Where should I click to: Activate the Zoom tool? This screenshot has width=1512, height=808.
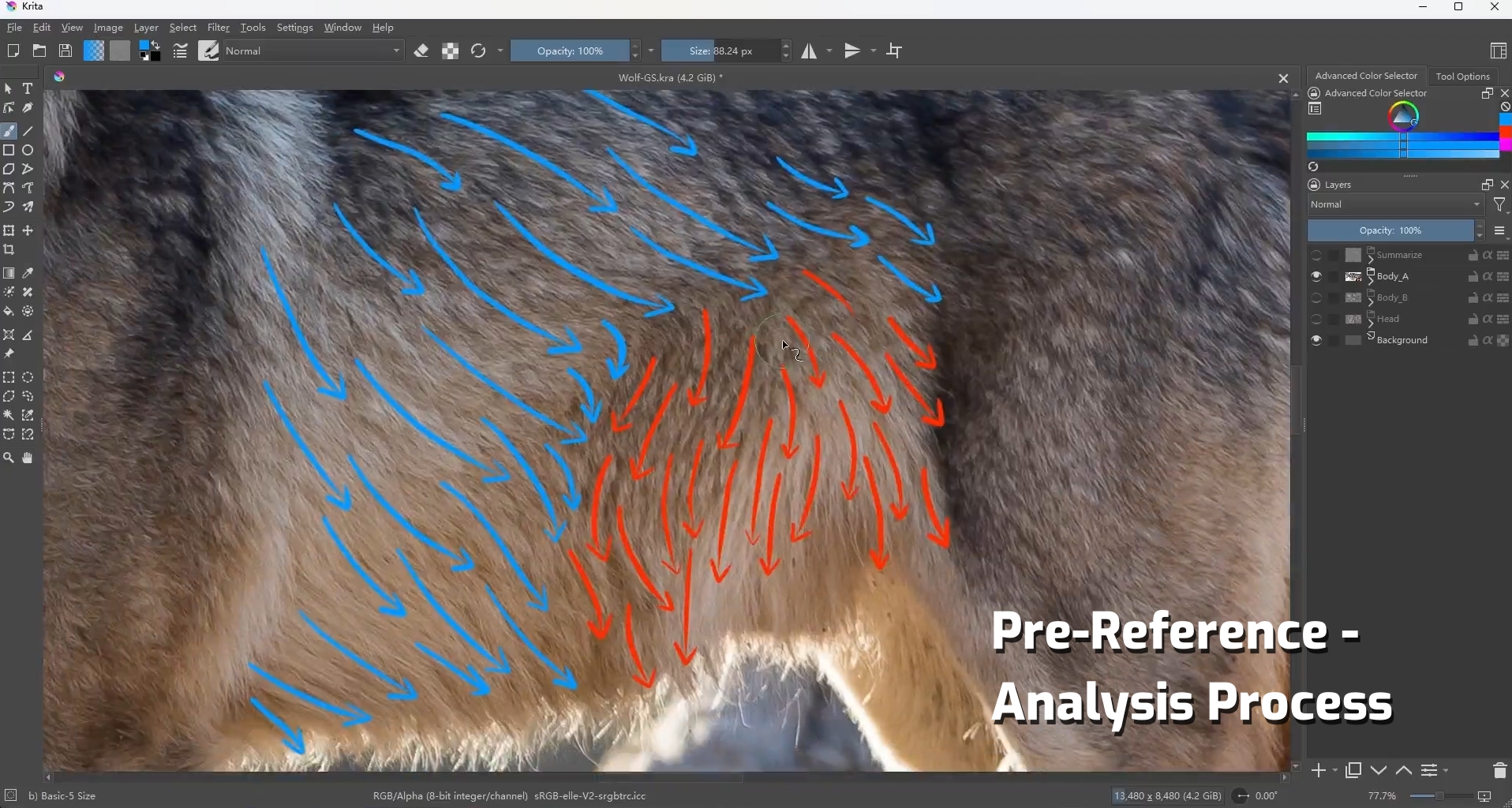[x=9, y=458]
